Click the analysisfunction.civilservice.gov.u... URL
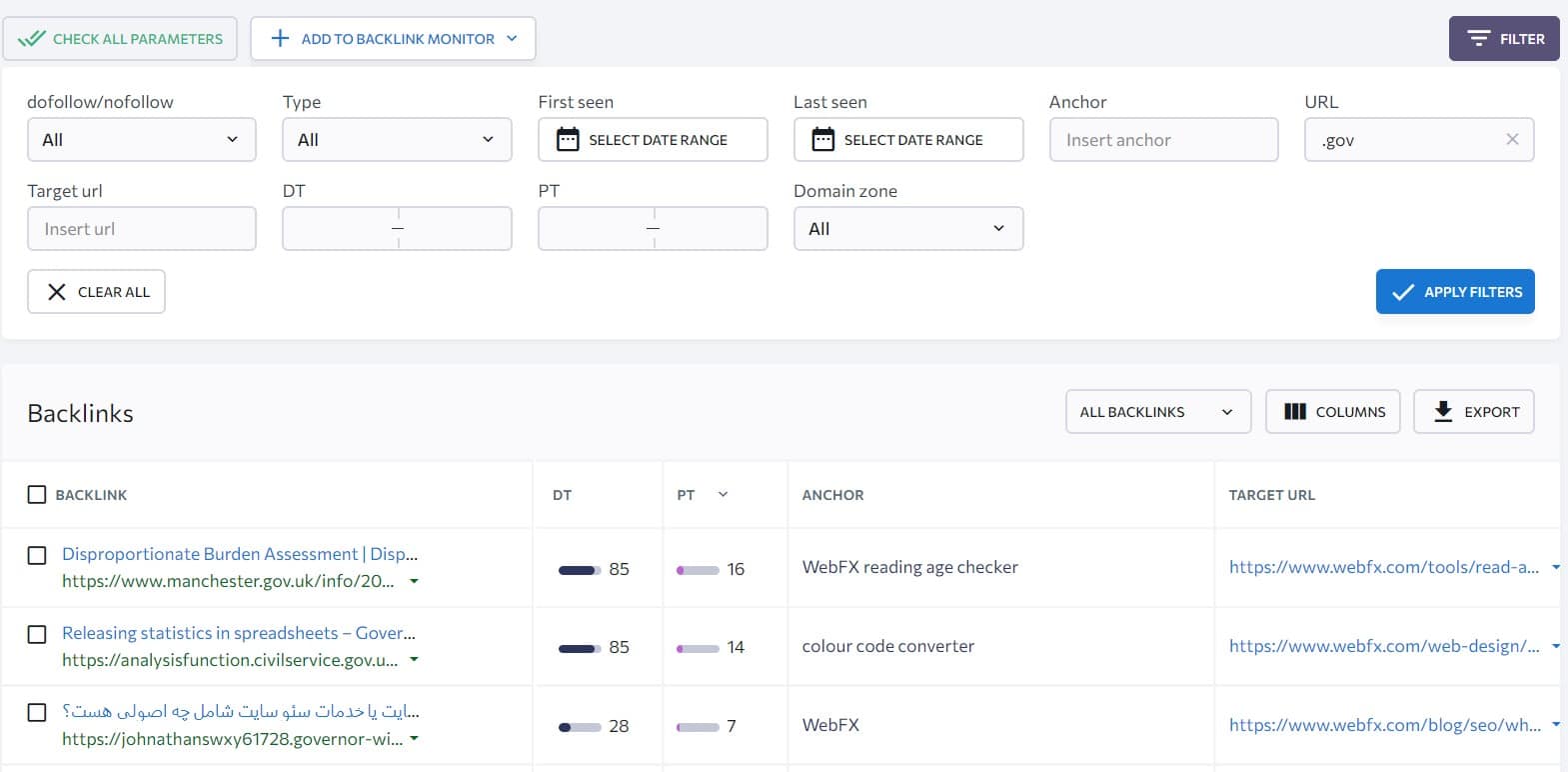The height and width of the screenshot is (772, 1568). [x=230, y=660]
